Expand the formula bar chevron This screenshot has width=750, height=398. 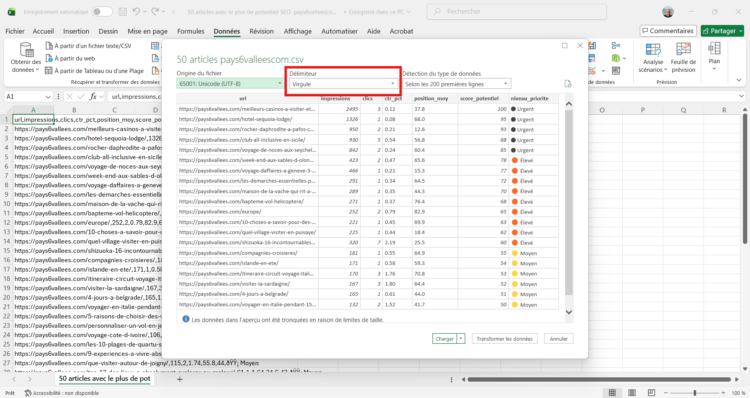tap(741, 97)
